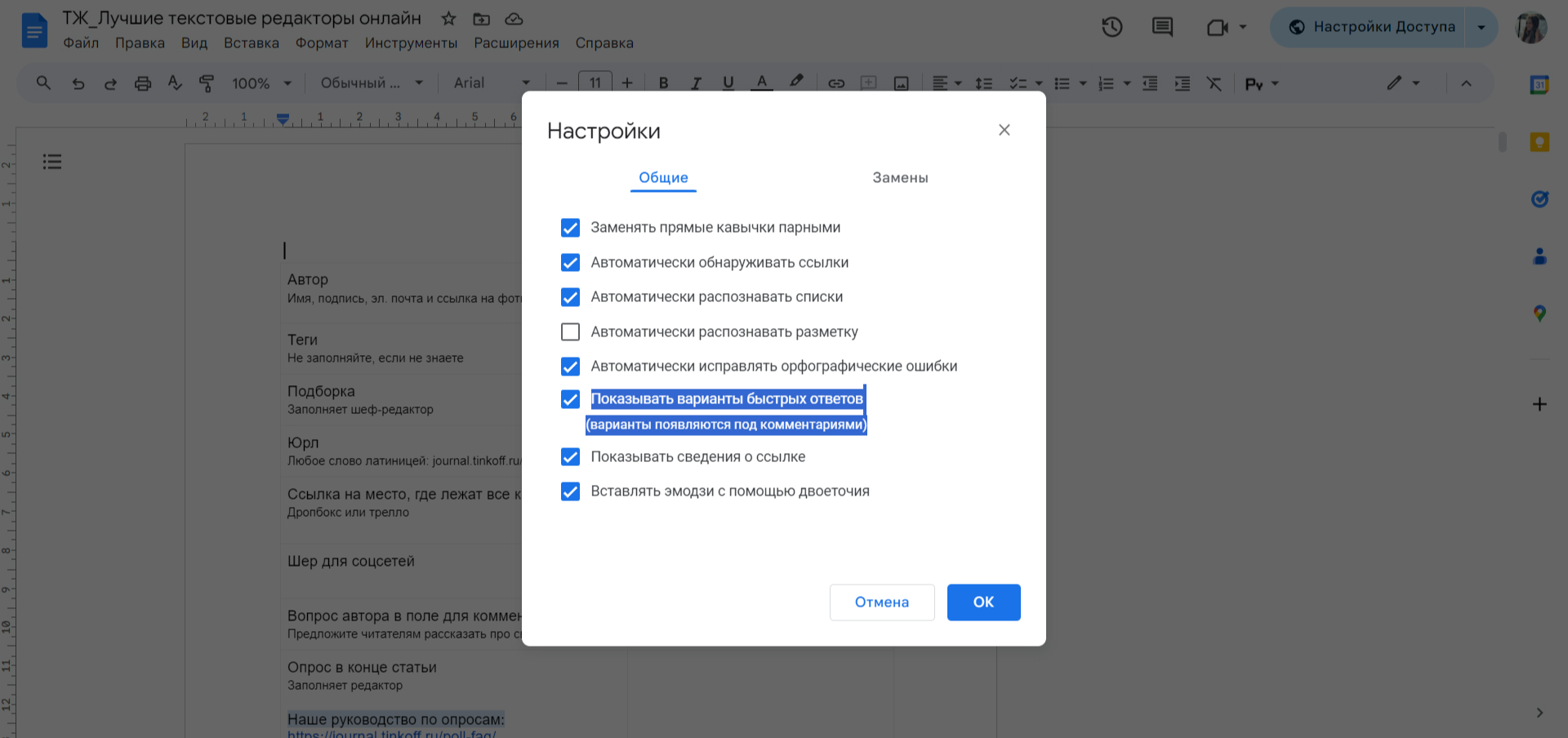This screenshot has height=738, width=1568.
Task: Start a video call with camera icon
Action: (x=1218, y=27)
